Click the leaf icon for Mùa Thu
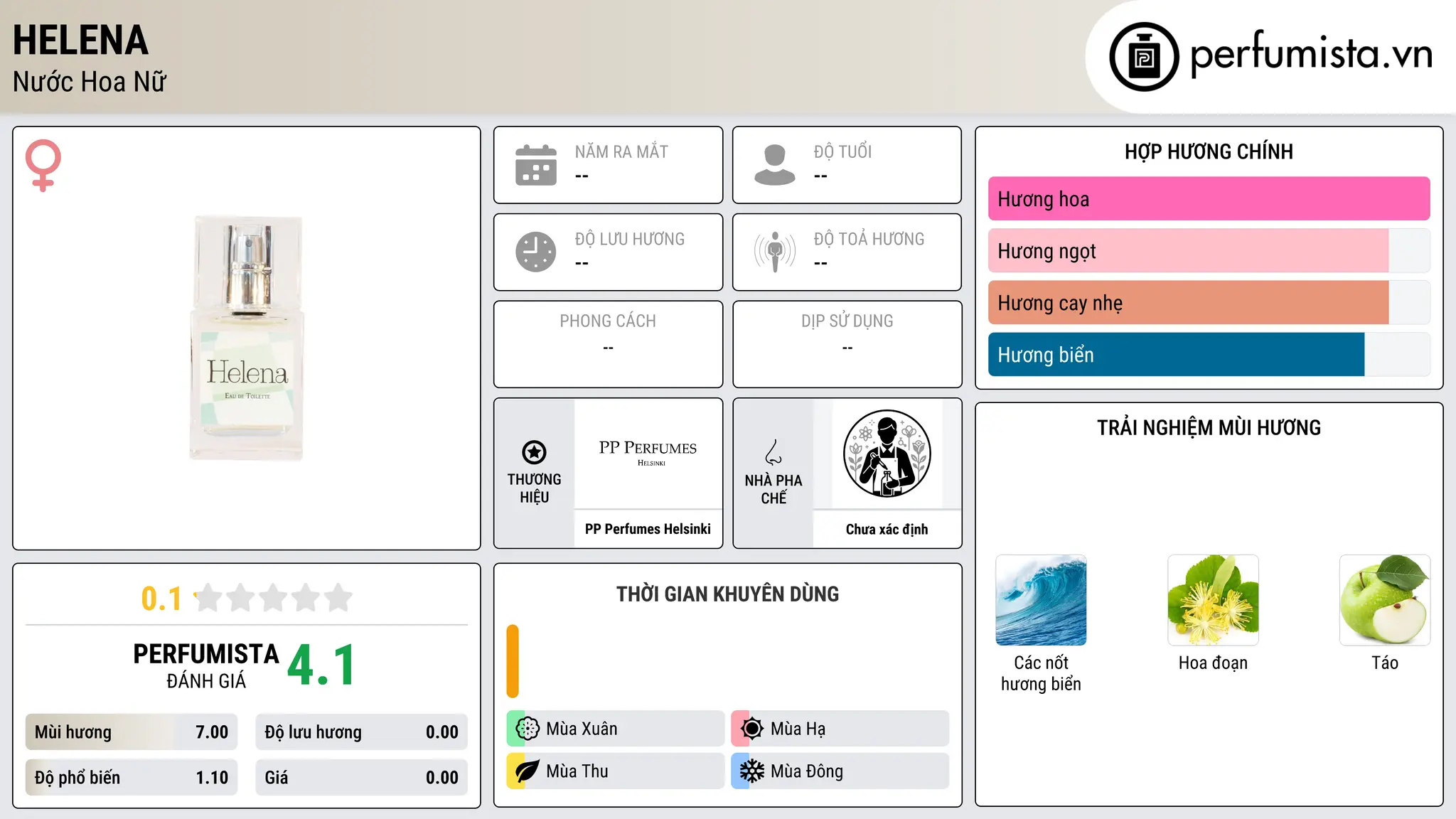 click(528, 771)
